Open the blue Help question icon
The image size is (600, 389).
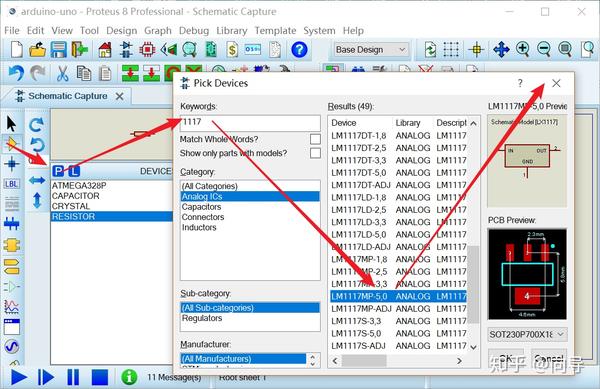click(x=299, y=50)
